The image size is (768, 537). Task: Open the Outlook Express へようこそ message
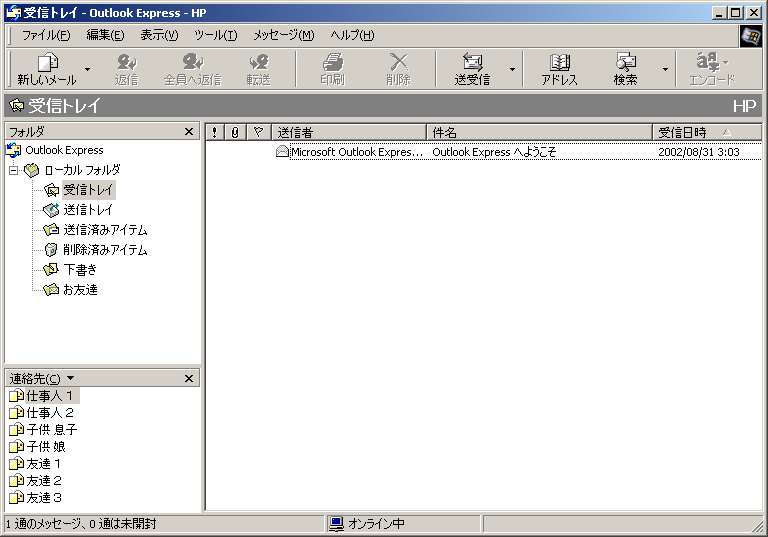click(494, 152)
